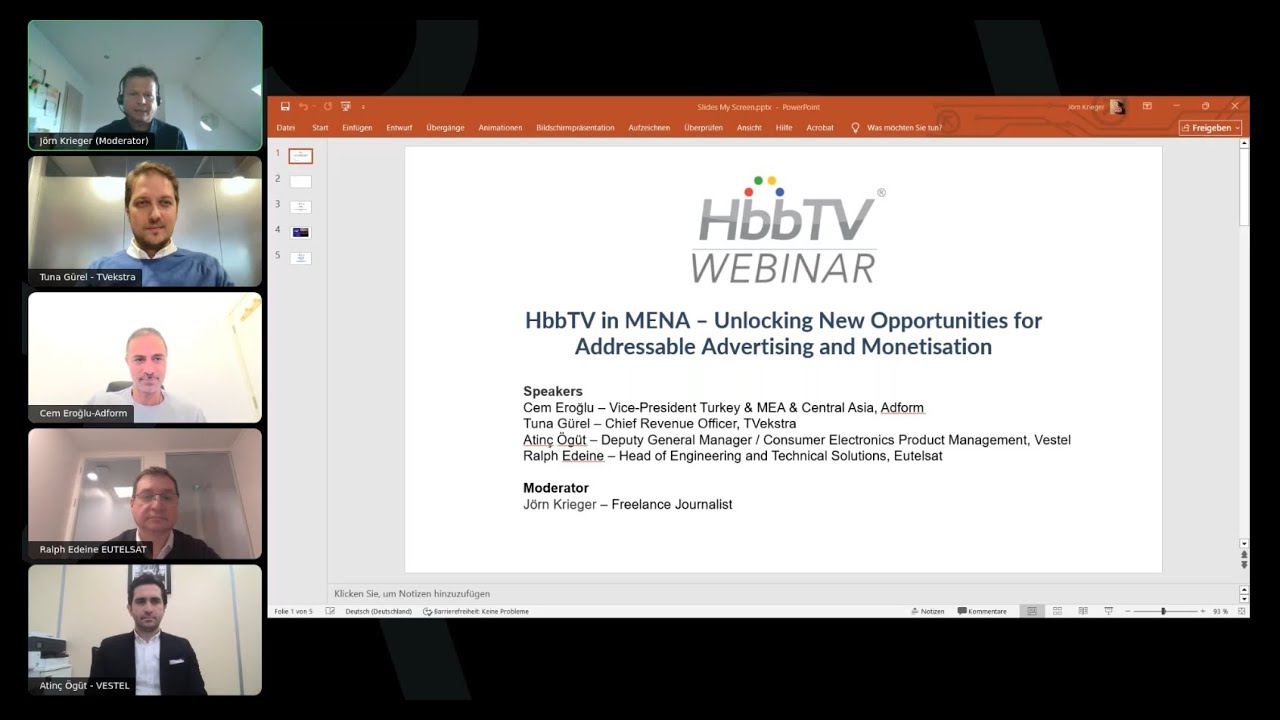Open the Hilfe ribbon tab
Screen dimensions: 1280x720
(784, 128)
